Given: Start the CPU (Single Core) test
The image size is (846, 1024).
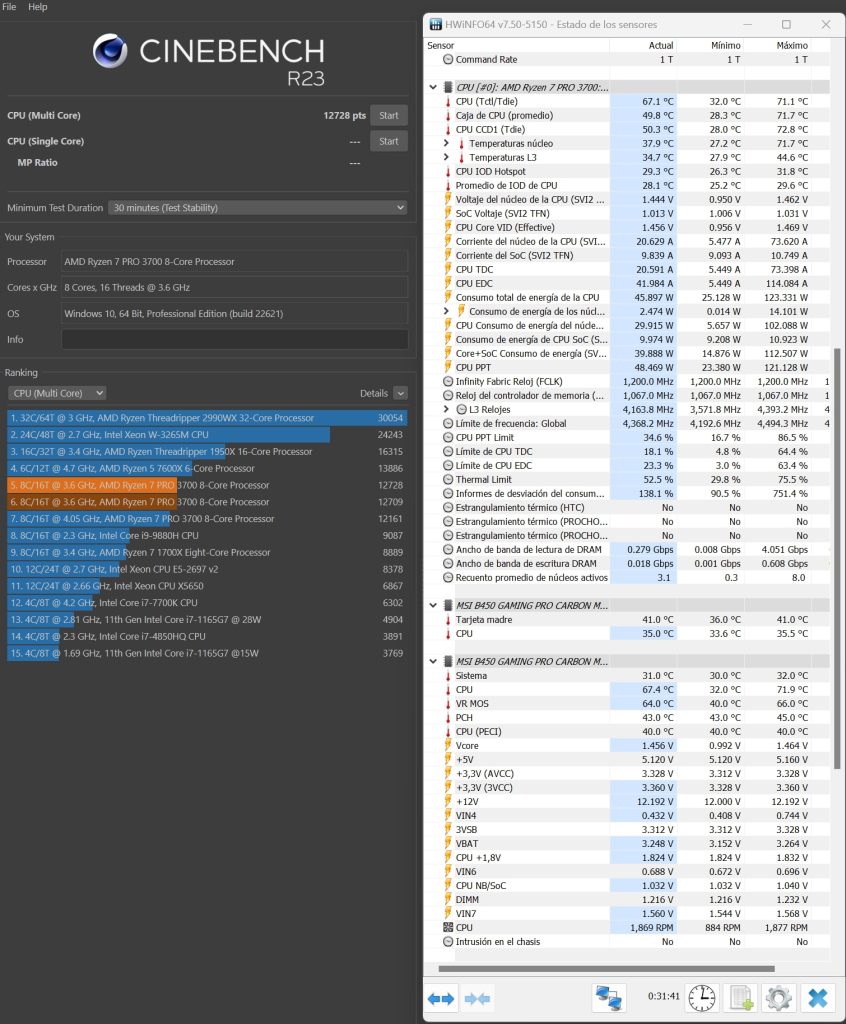Looking at the screenshot, I should point(389,141).
